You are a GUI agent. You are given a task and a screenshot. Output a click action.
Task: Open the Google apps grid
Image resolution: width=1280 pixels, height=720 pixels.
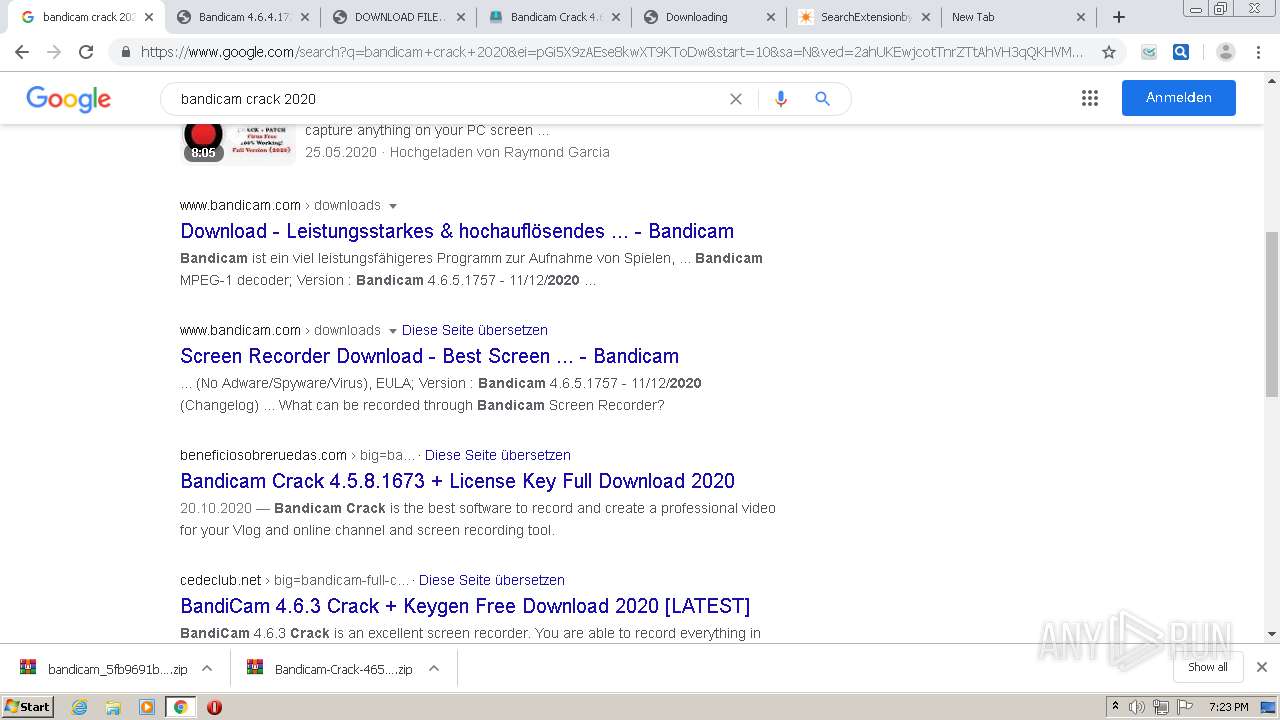1090,98
